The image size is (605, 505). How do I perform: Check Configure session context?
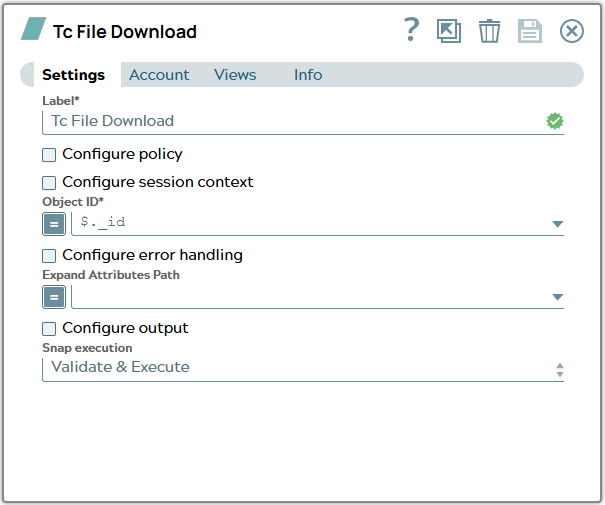(49, 183)
